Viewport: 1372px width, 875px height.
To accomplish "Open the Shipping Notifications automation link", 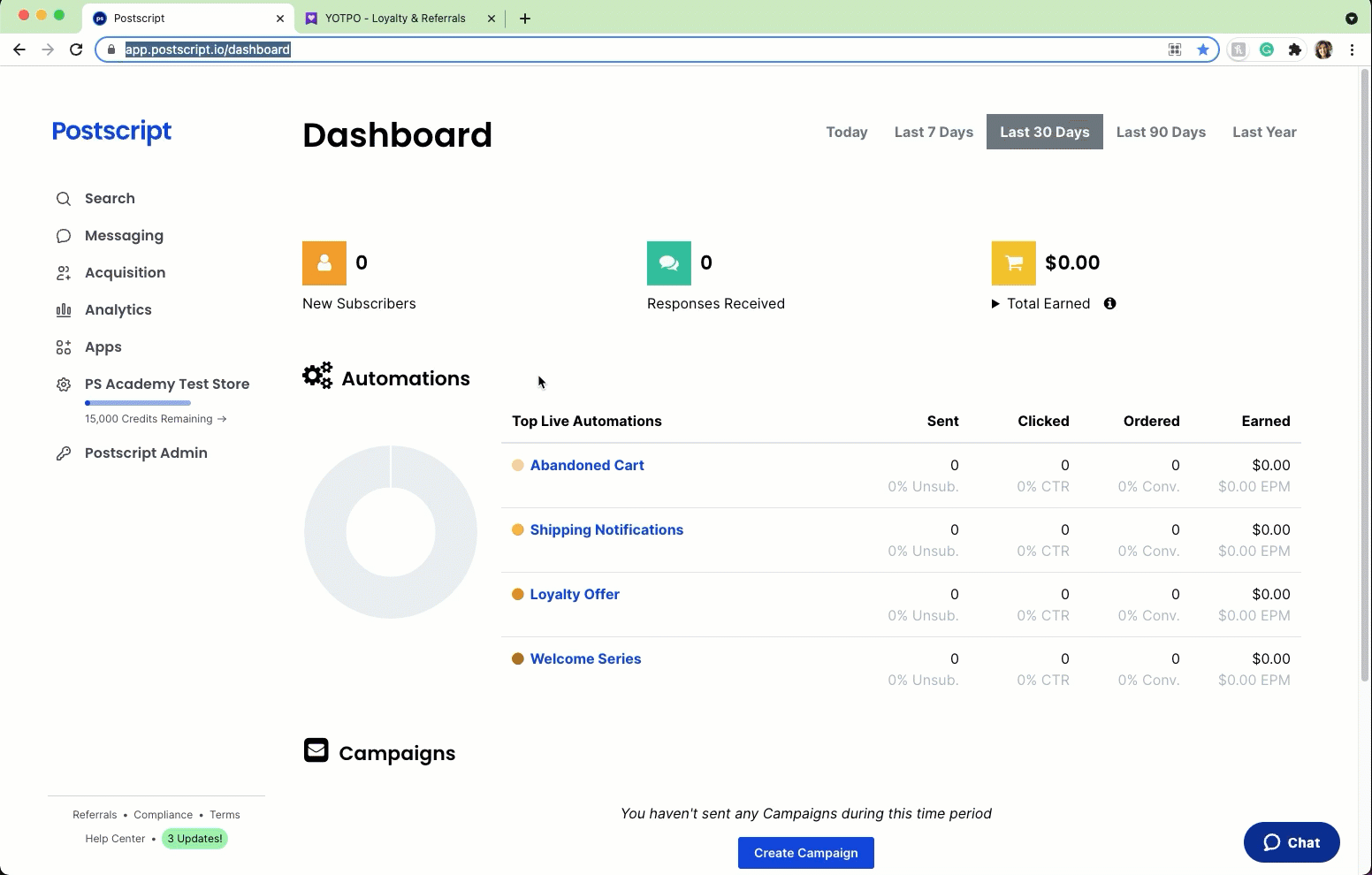I will 606,529.
